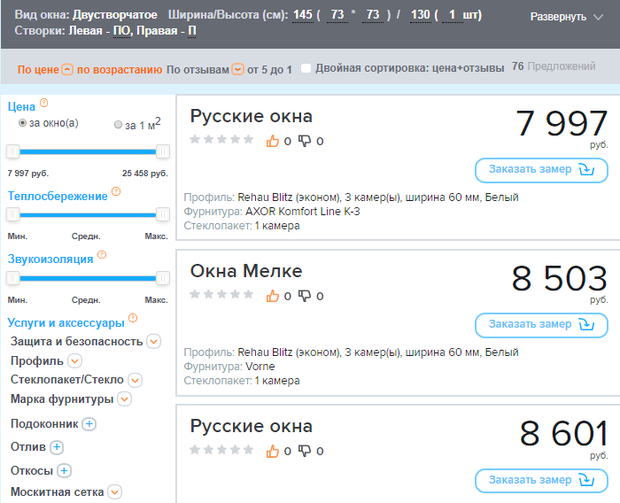Change right sash type П

pos(192,31)
